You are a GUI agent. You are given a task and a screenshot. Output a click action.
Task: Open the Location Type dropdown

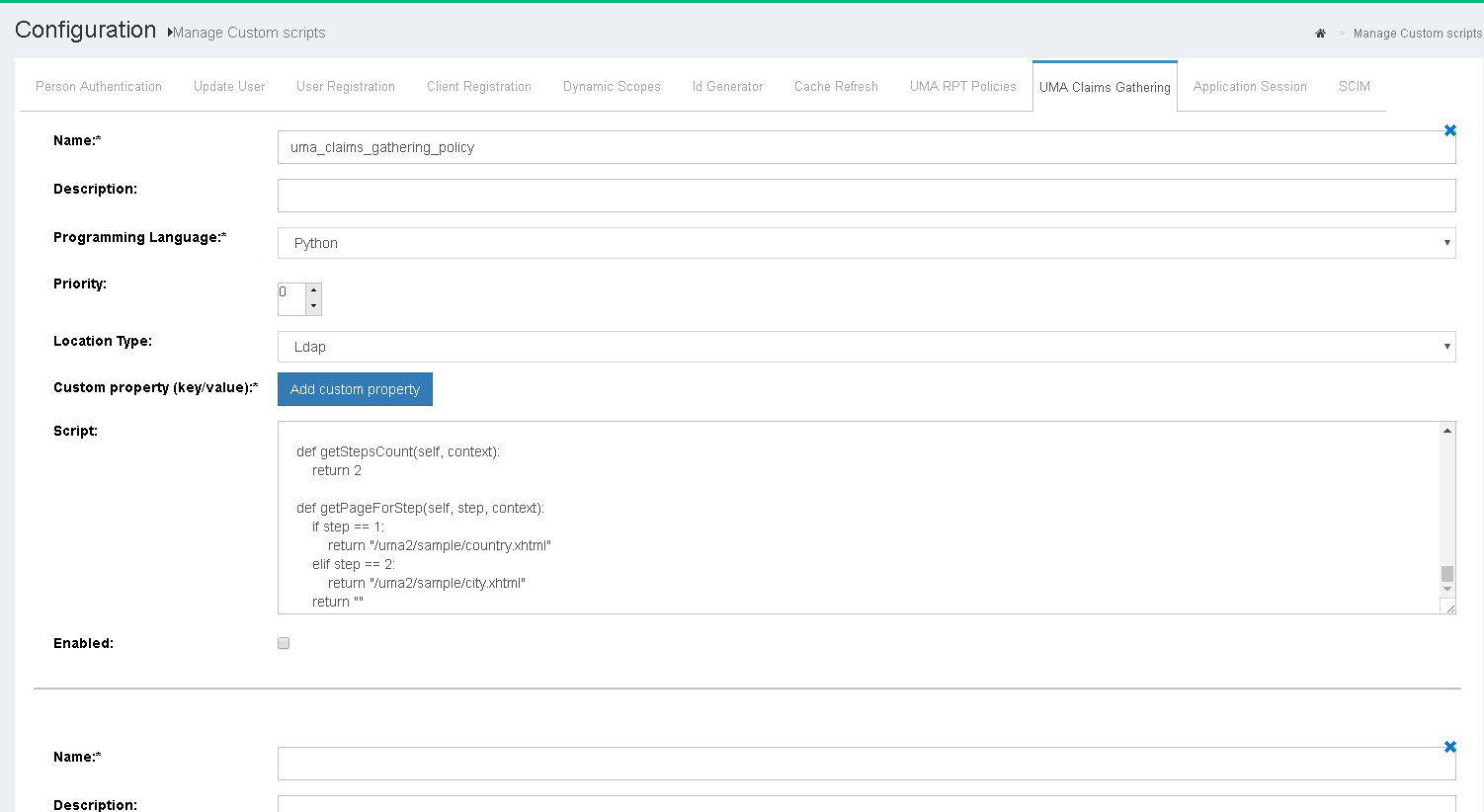click(866, 347)
